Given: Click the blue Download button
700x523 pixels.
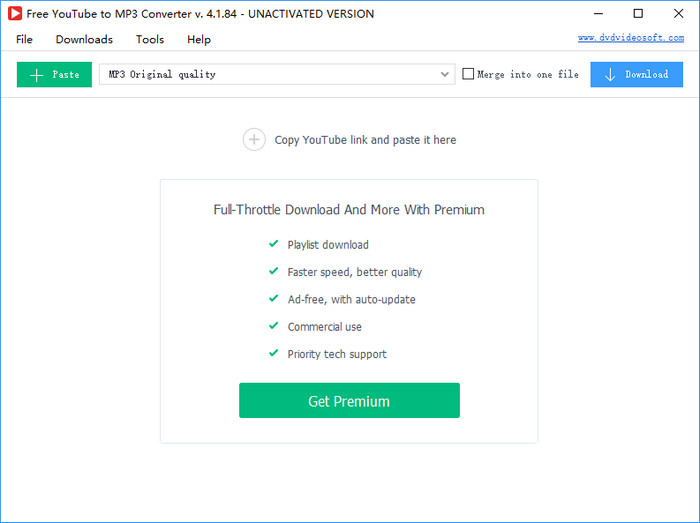Looking at the screenshot, I should coord(636,75).
